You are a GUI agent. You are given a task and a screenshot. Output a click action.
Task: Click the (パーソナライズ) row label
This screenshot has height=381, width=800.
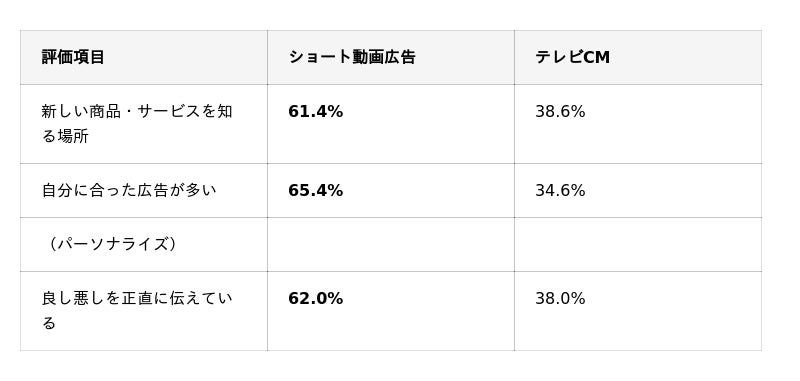click(x=111, y=244)
